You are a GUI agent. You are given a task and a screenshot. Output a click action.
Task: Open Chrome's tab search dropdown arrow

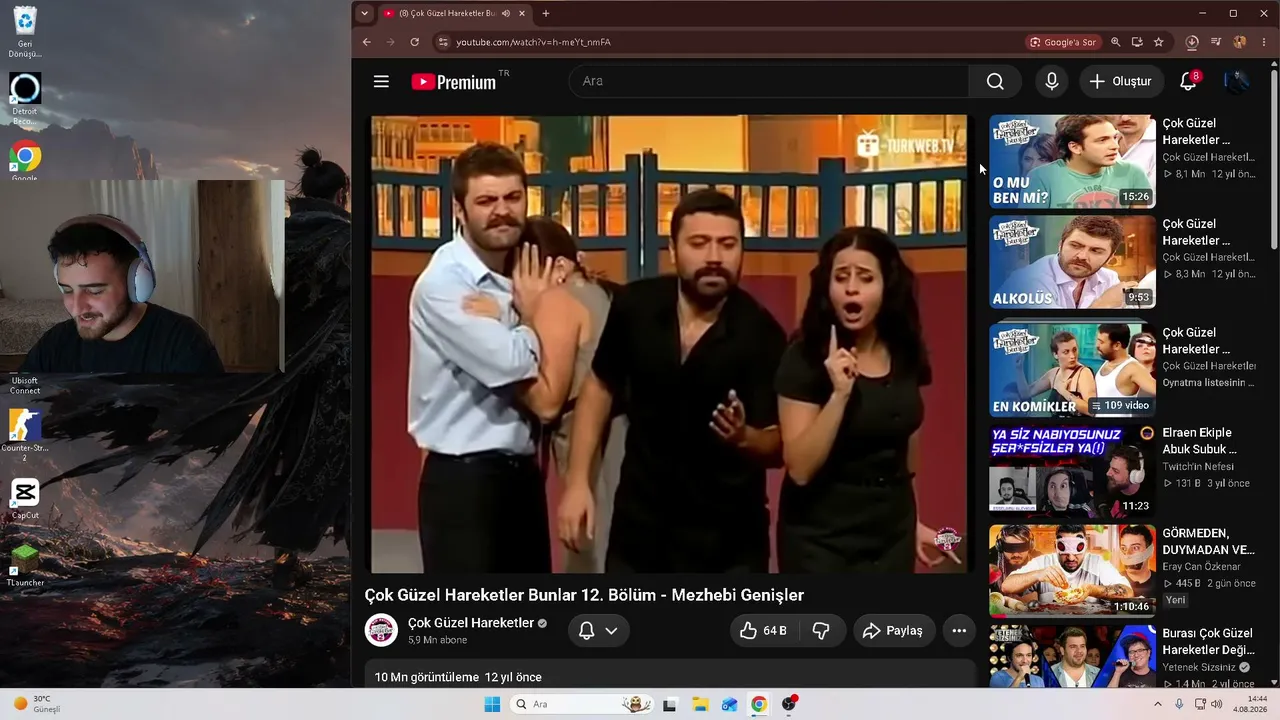click(364, 13)
